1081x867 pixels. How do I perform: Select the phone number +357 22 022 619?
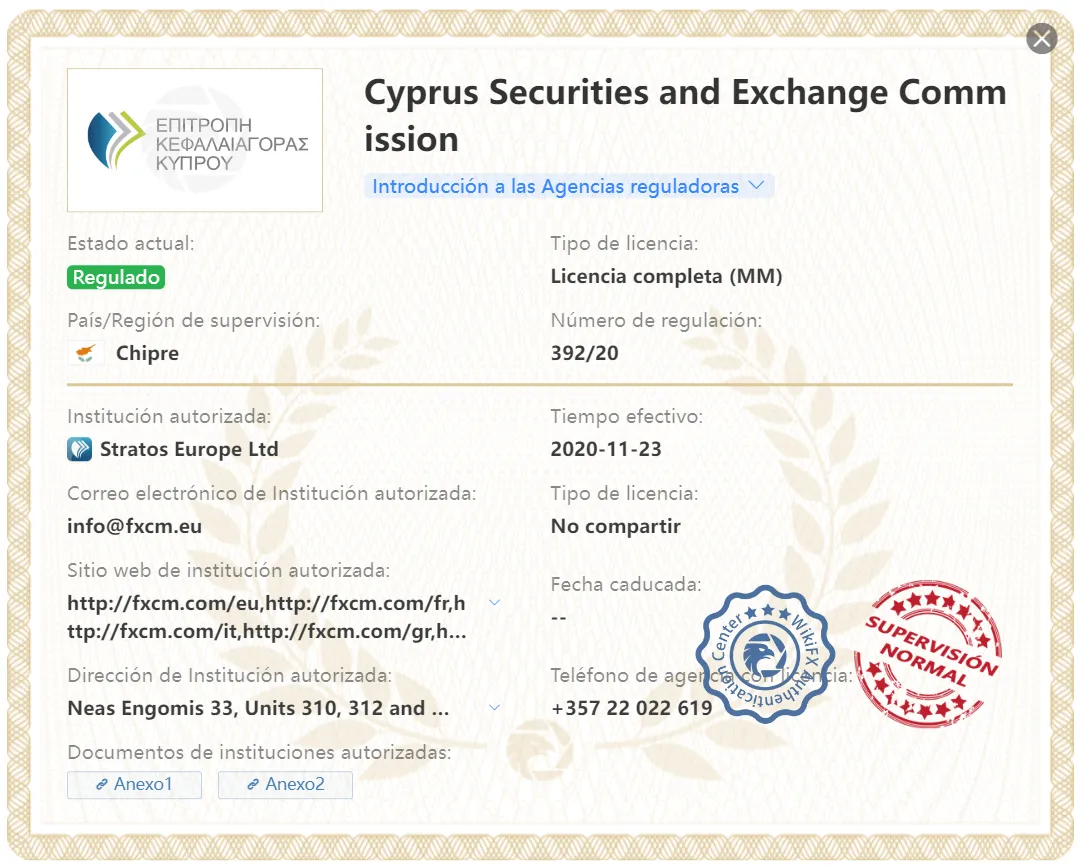(632, 708)
